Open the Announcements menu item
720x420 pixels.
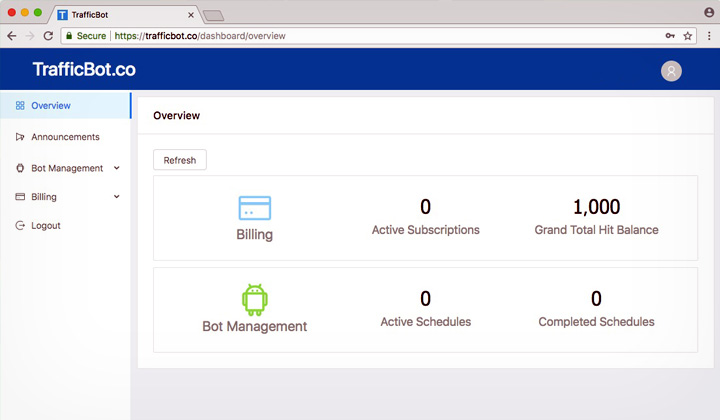(65, 137)
